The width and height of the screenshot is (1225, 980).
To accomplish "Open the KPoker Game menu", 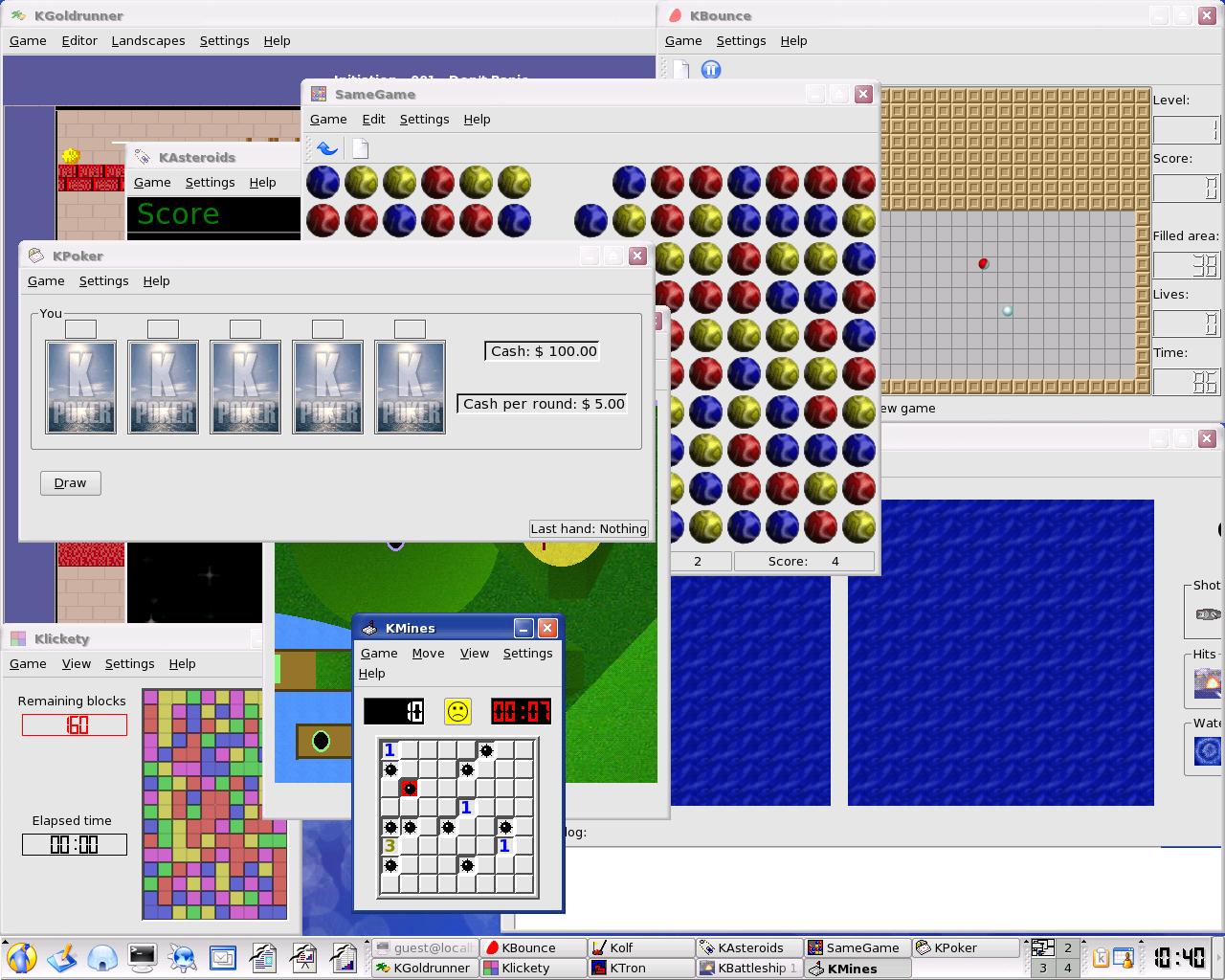I will tap(46, 281).
